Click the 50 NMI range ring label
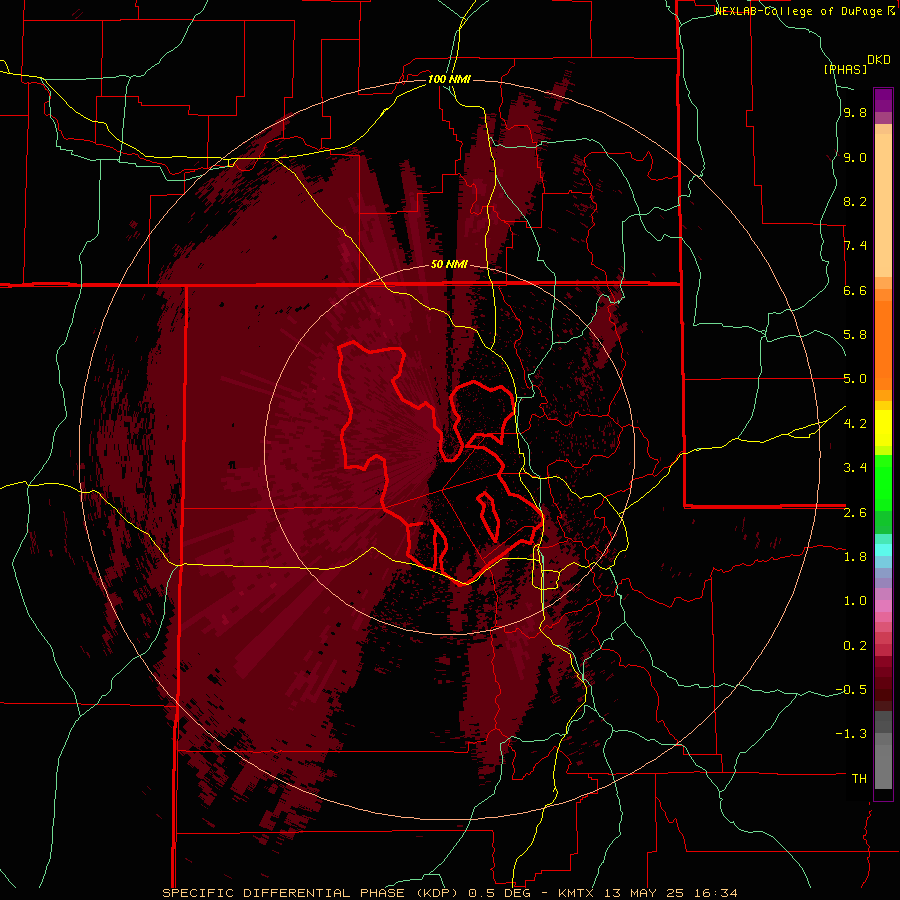The image size is (900, 900). click(x=449, y=264)
